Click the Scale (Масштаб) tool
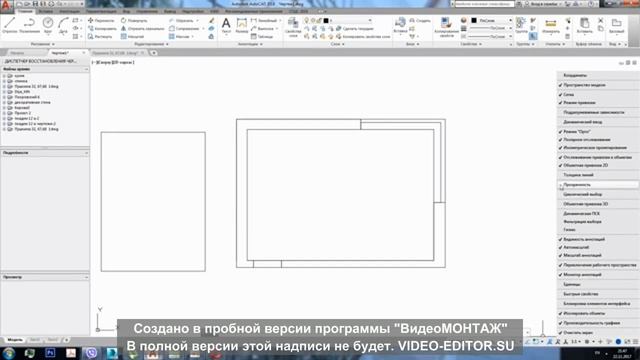 [132, 36]
